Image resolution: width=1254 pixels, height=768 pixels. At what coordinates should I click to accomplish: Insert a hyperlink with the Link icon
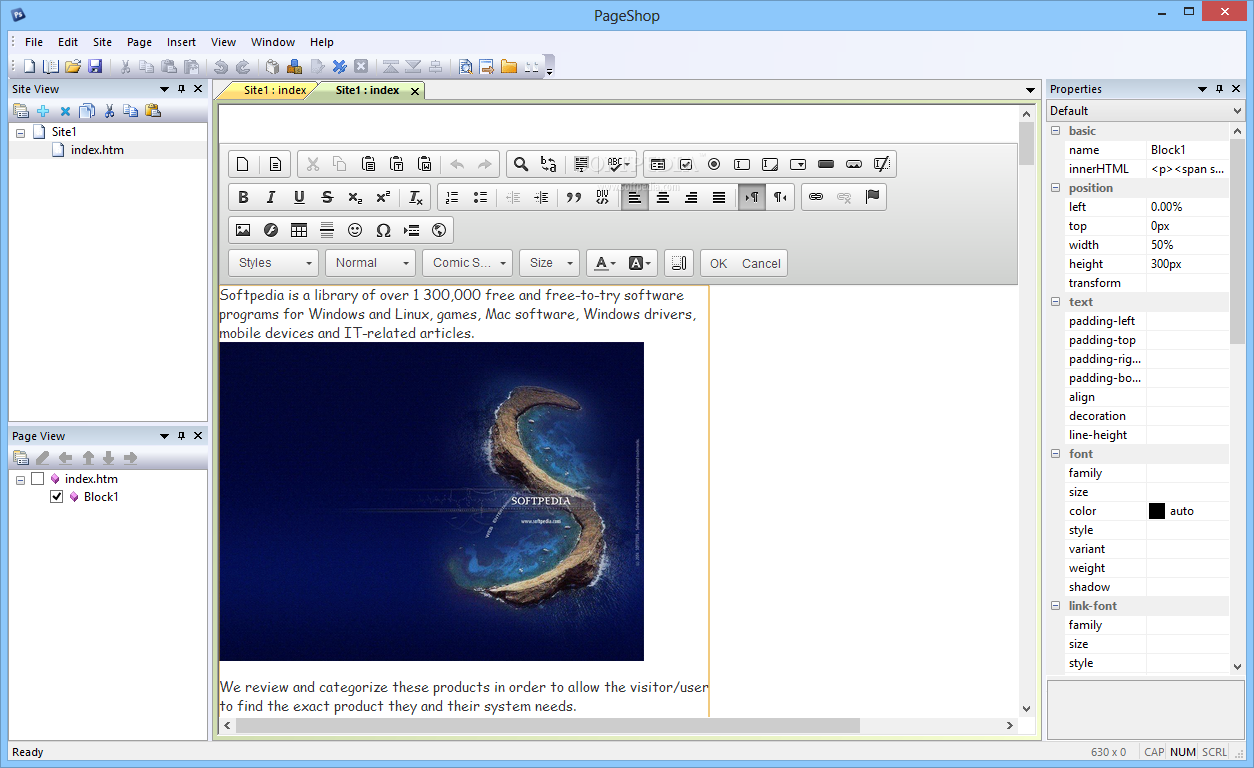[816, 198]
